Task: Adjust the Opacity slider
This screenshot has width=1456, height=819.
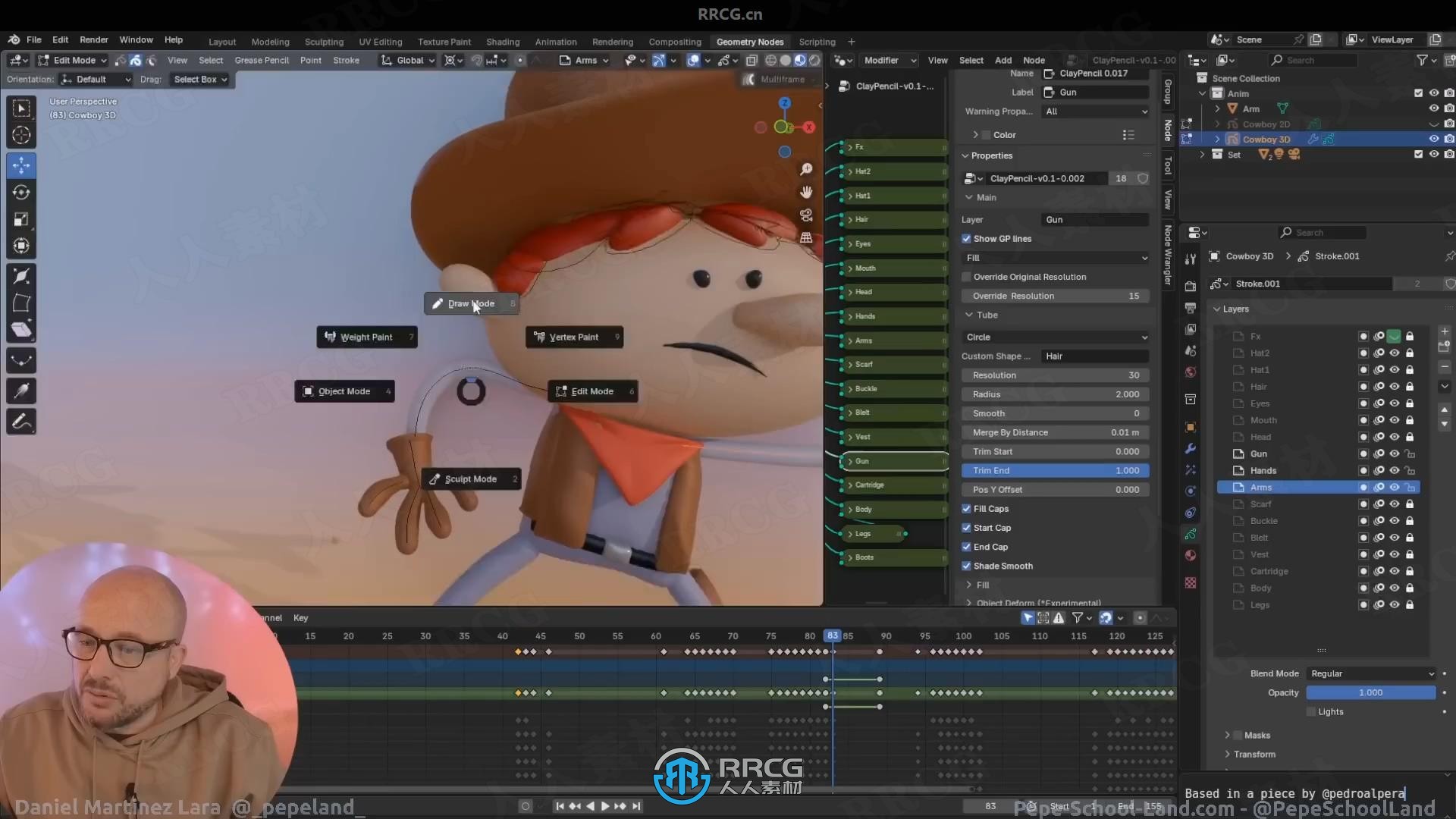Action: click(1371, 692)
